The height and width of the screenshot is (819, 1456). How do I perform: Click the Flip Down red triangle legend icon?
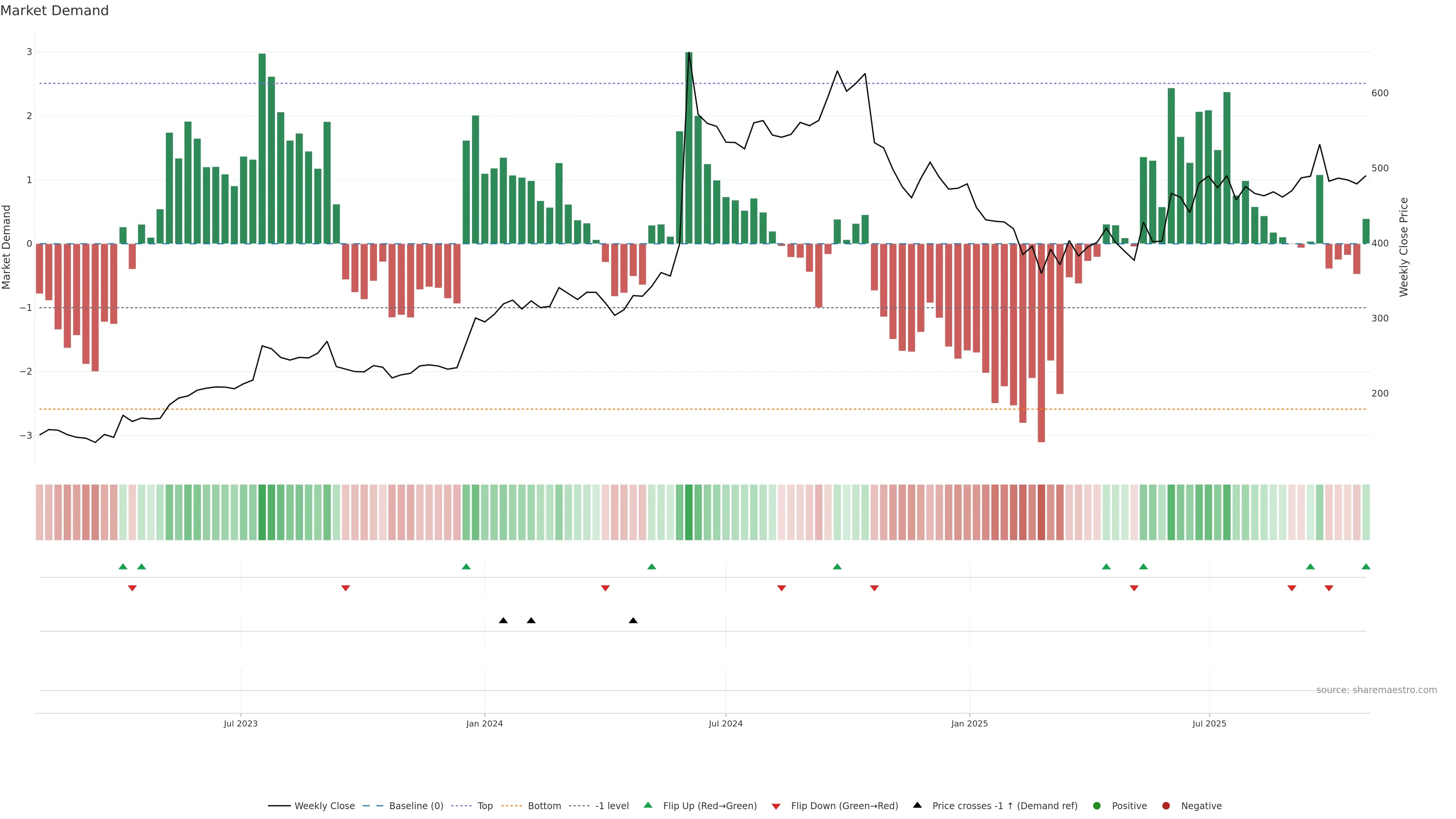(x=776, y=806)
